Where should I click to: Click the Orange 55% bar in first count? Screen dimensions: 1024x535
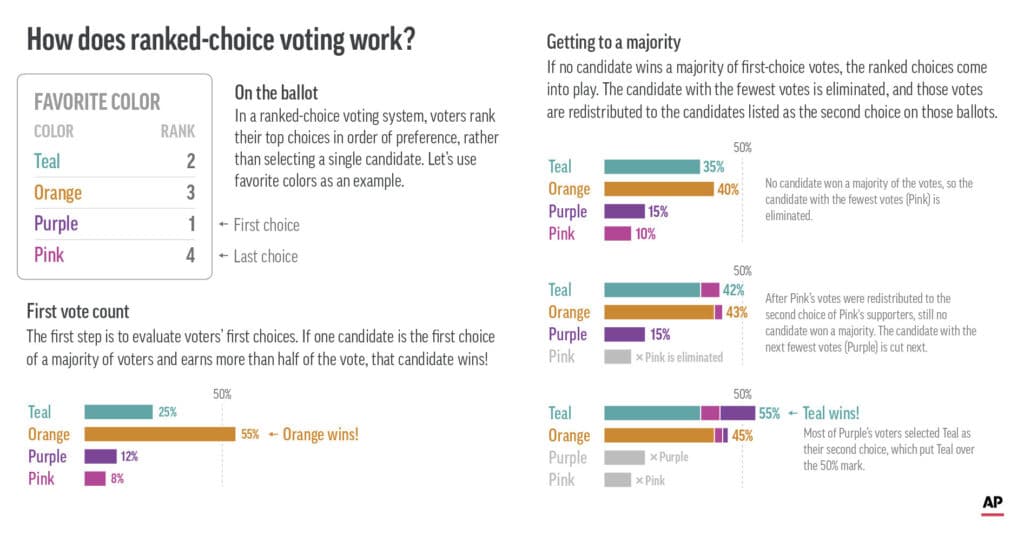(x=160, y=434)
